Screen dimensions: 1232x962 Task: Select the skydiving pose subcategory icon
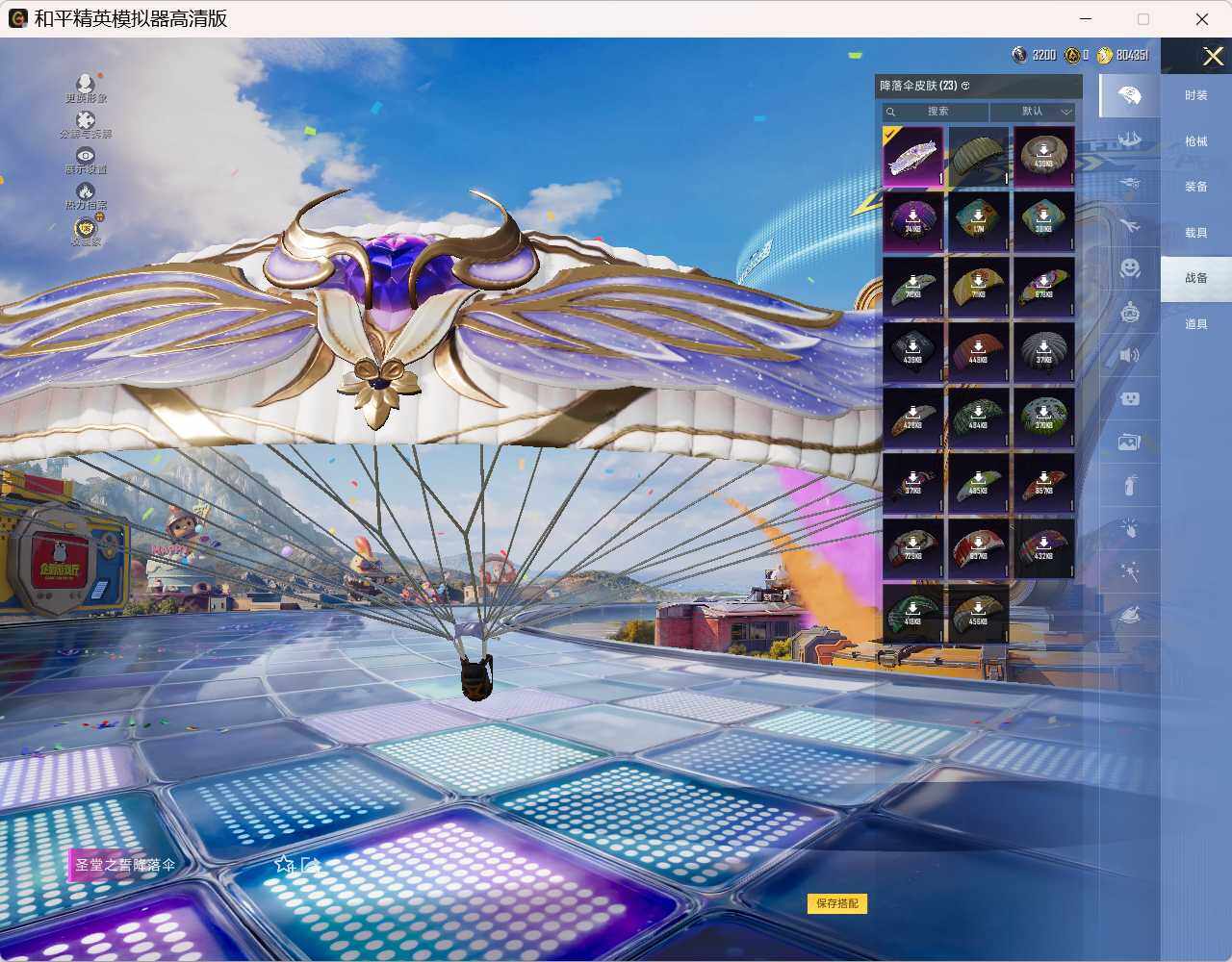coord(1130,140)
